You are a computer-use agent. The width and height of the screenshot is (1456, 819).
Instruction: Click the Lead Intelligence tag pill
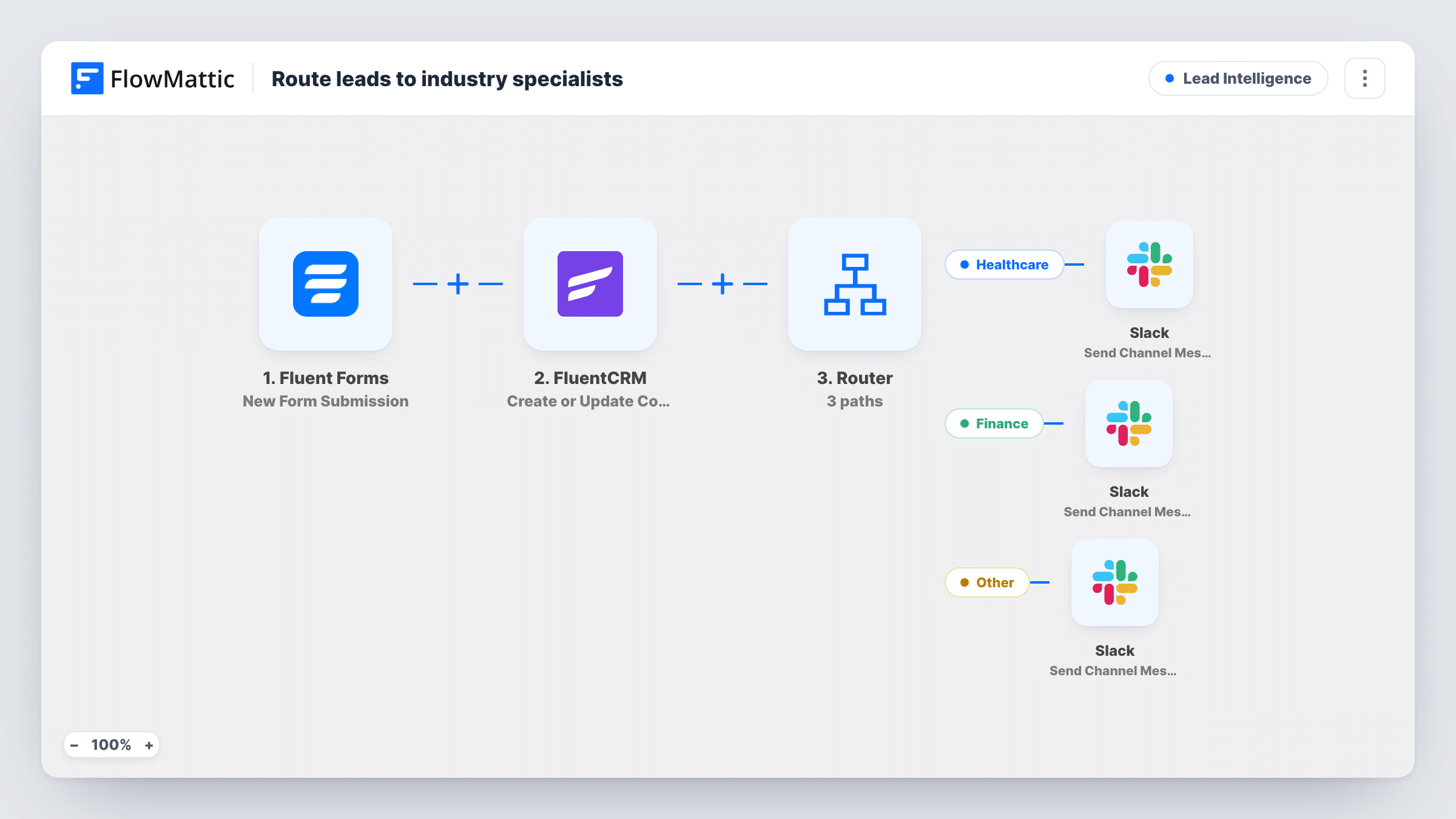(x=1238, y=78)
